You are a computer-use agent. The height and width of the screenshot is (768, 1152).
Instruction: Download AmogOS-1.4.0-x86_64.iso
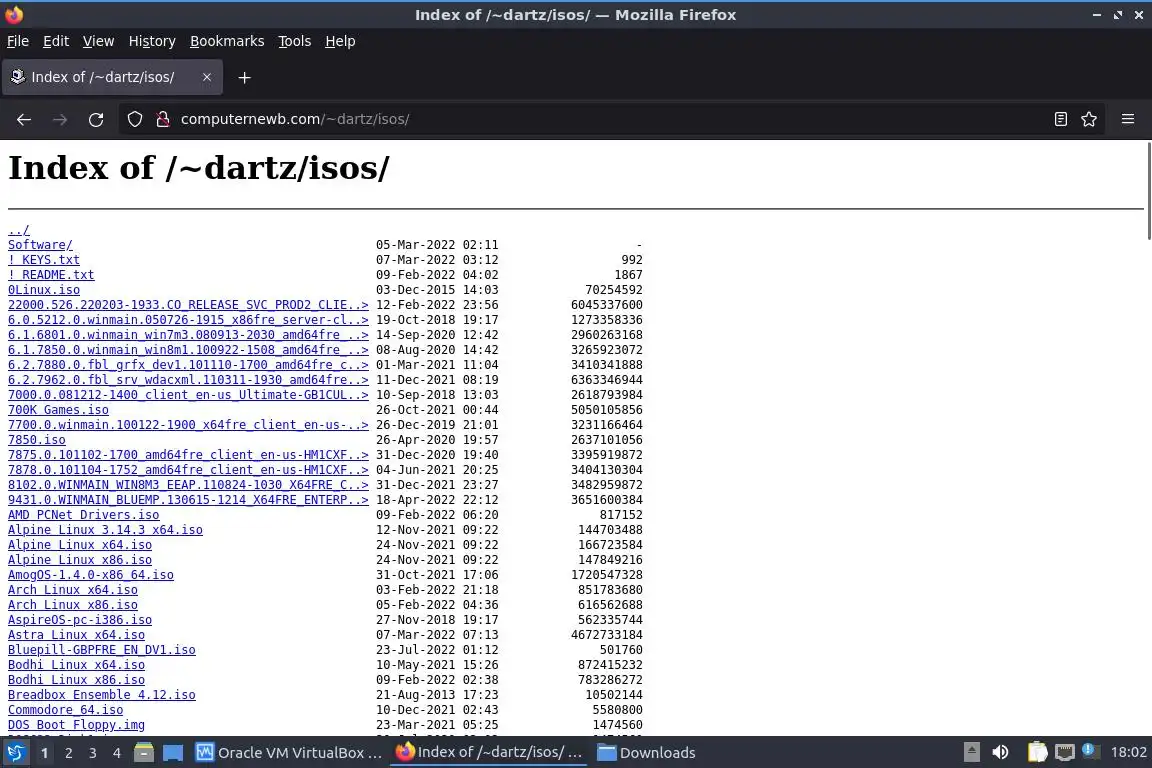[91, 575]
